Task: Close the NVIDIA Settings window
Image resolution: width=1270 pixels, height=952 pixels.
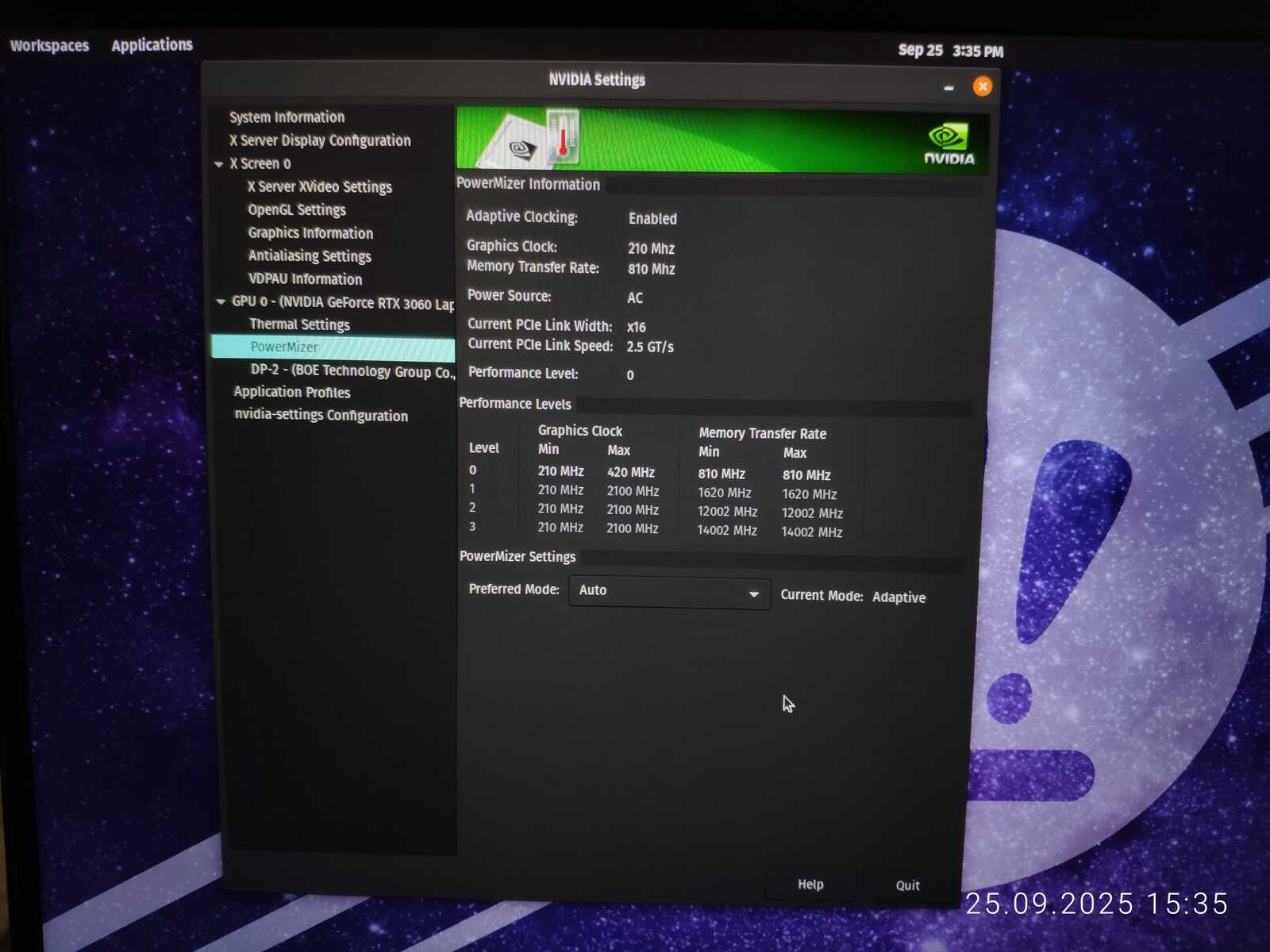Action: 982,86
